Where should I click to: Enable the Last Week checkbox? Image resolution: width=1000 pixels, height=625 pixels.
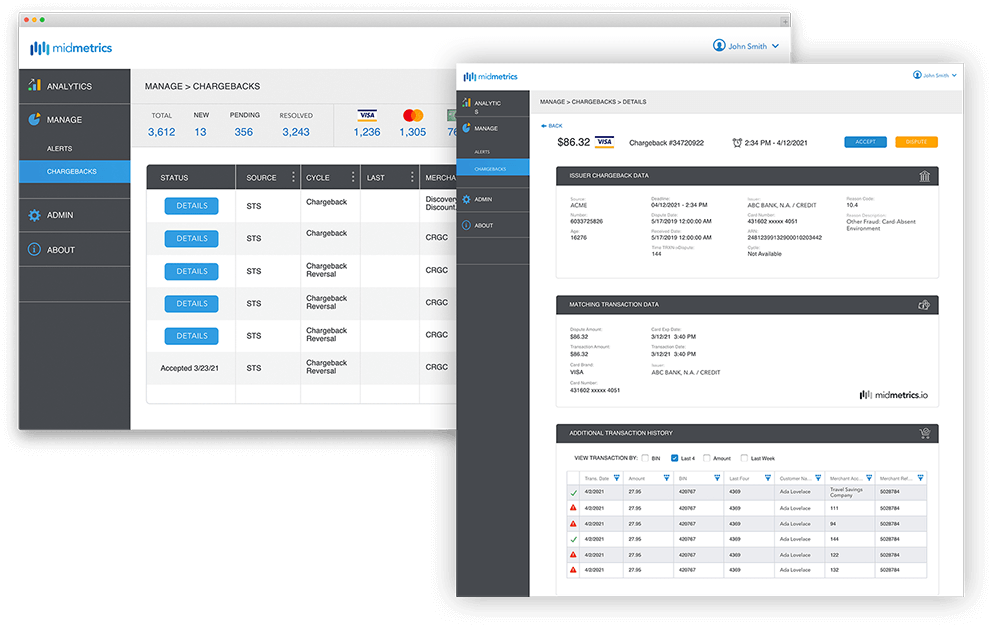pos(744,458)
